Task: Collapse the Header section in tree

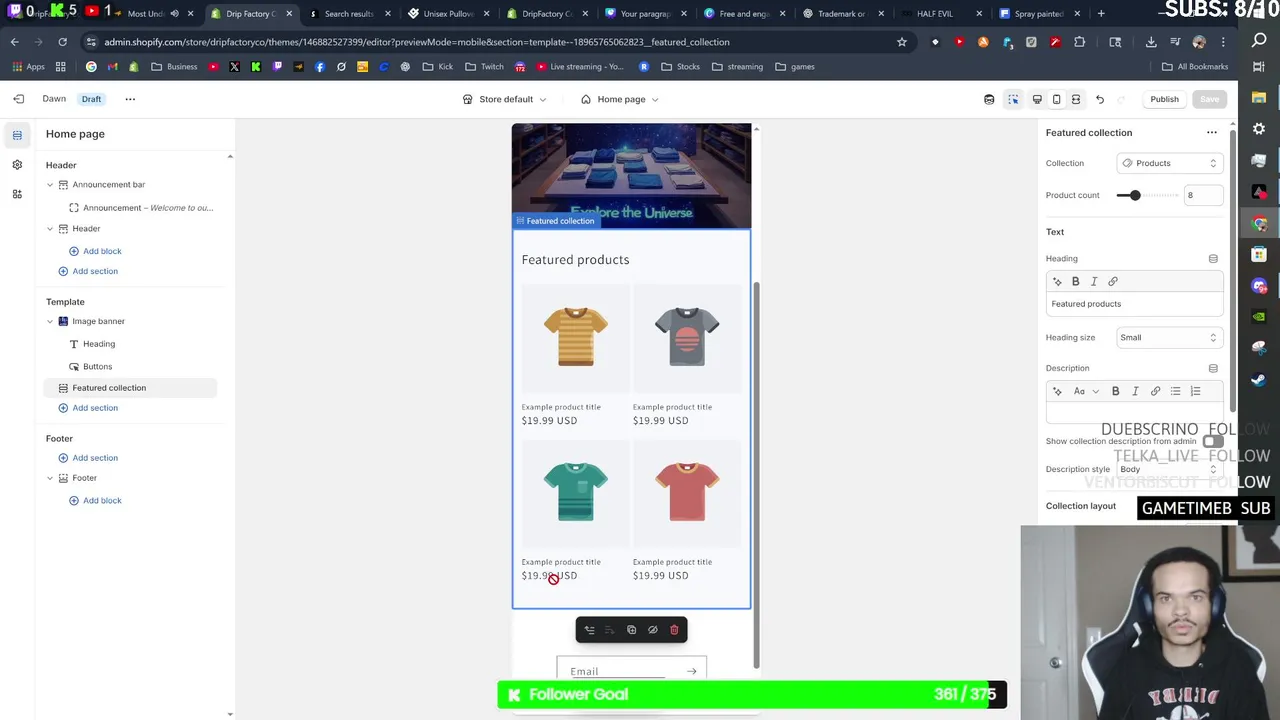Action: (50, 229)
